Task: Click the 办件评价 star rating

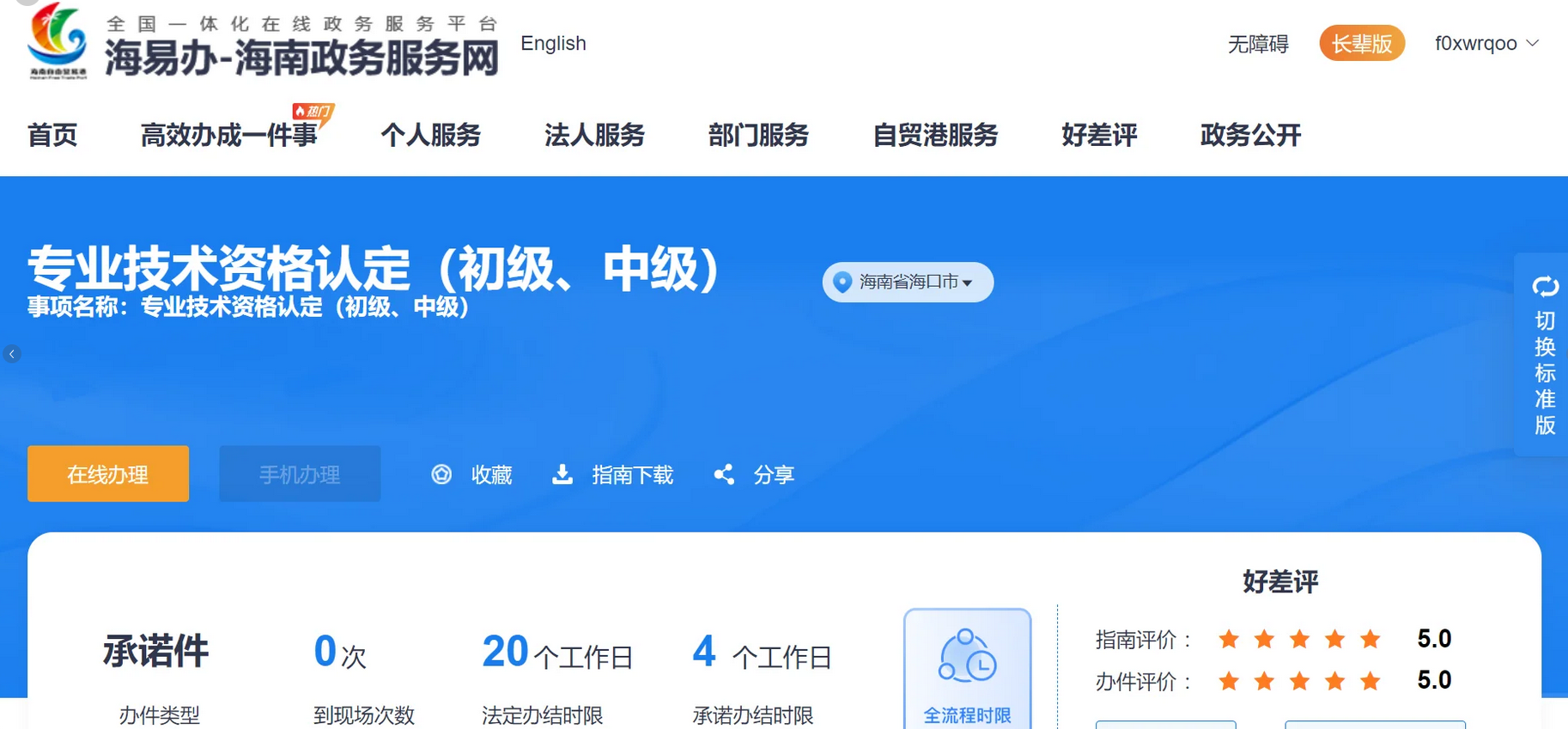Action: tap(1299, 681)
